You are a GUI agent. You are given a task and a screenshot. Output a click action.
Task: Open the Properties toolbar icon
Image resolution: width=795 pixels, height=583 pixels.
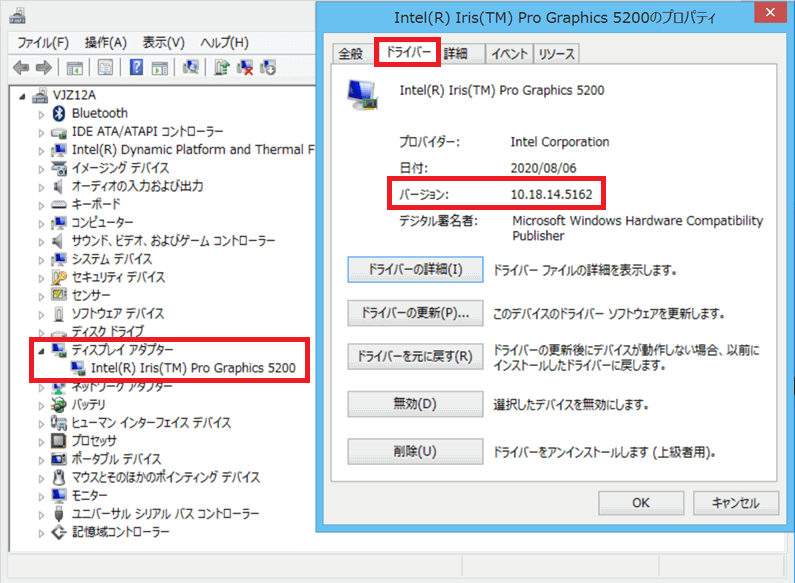click(105, 67)
